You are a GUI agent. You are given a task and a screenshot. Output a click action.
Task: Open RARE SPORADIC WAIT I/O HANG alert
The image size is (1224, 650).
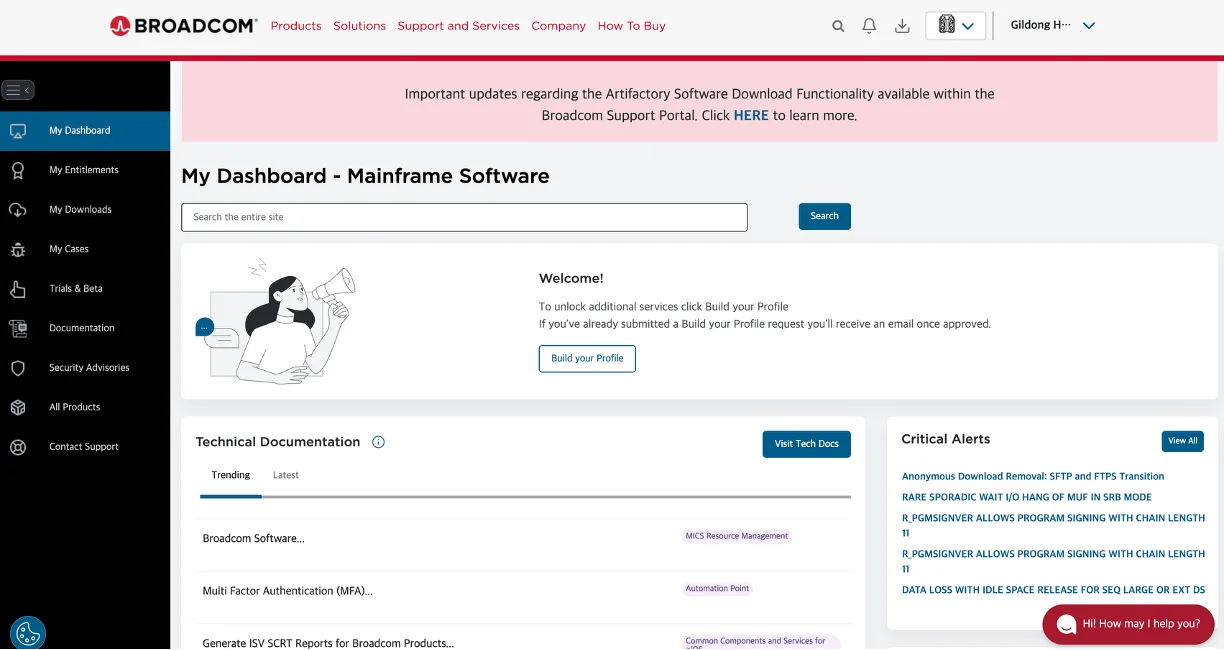pyautogui.click(x=1027, y=497)
